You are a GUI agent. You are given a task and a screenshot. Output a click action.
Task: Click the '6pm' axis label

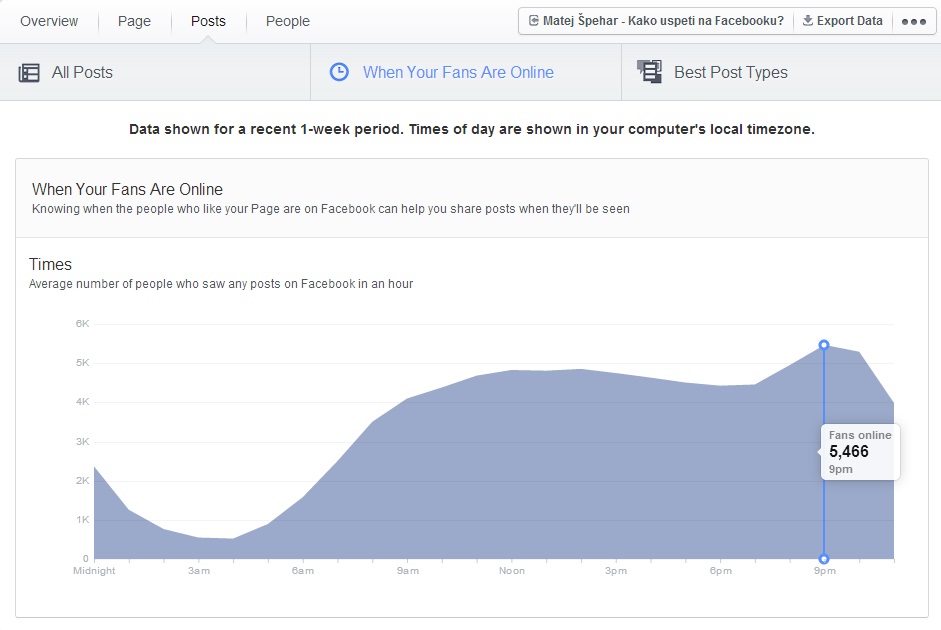[721, 571]
